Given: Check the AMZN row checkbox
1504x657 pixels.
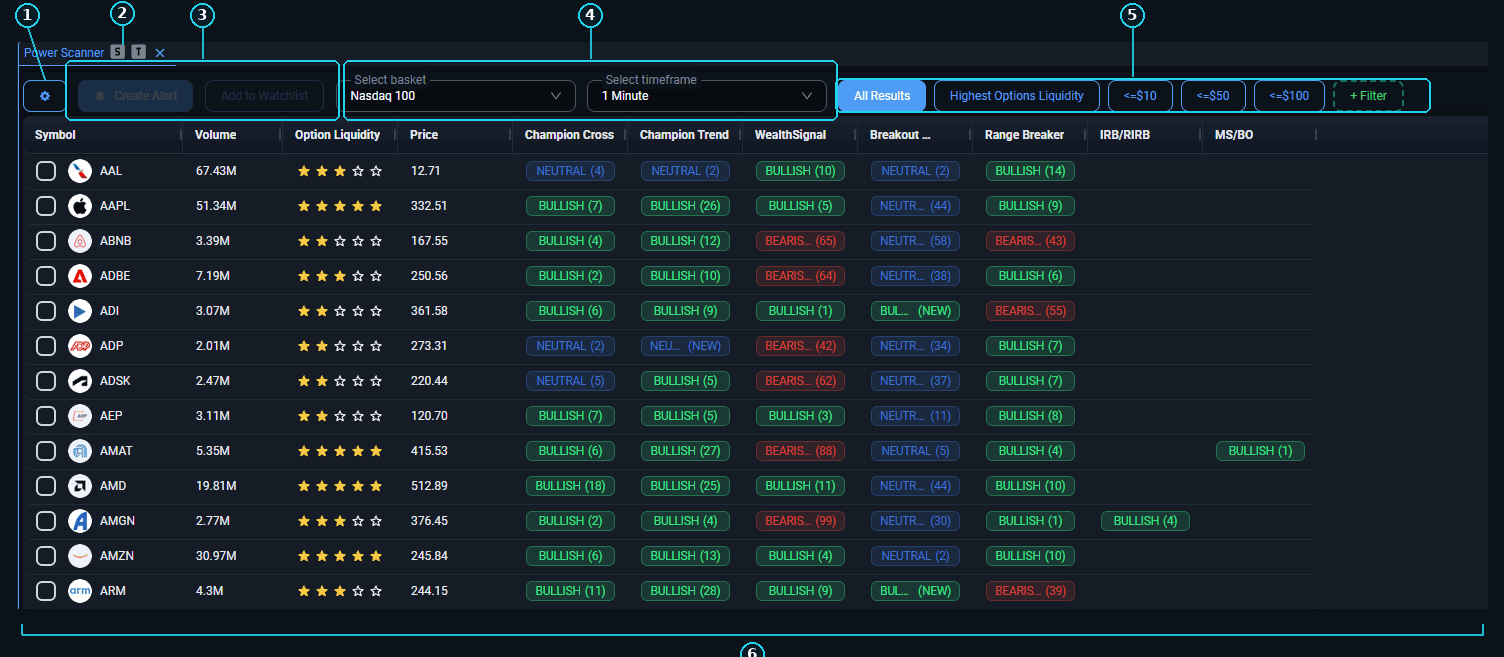Looking at the screenshot, I should (x=46, y=556).
